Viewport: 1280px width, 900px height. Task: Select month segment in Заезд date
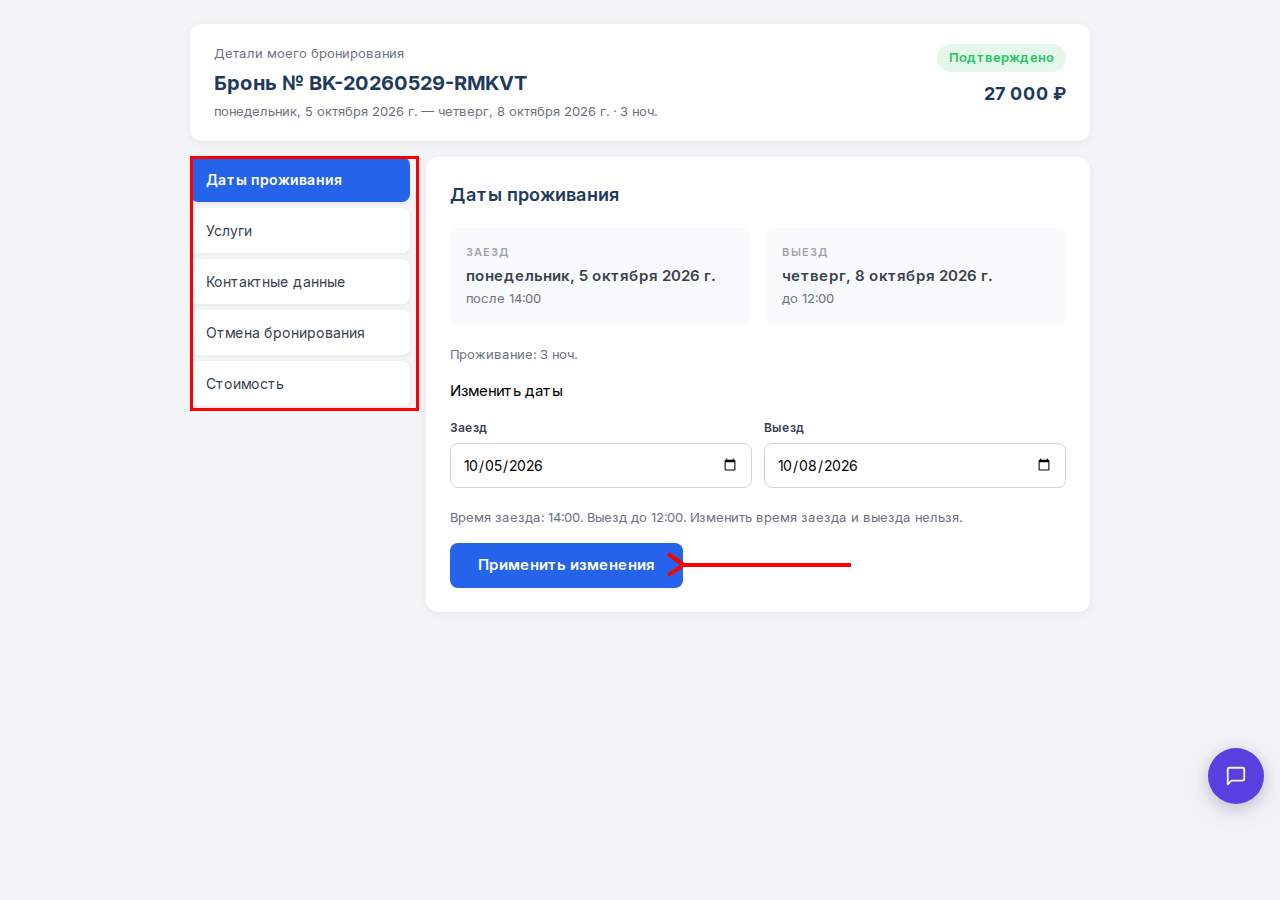point(472,466)
